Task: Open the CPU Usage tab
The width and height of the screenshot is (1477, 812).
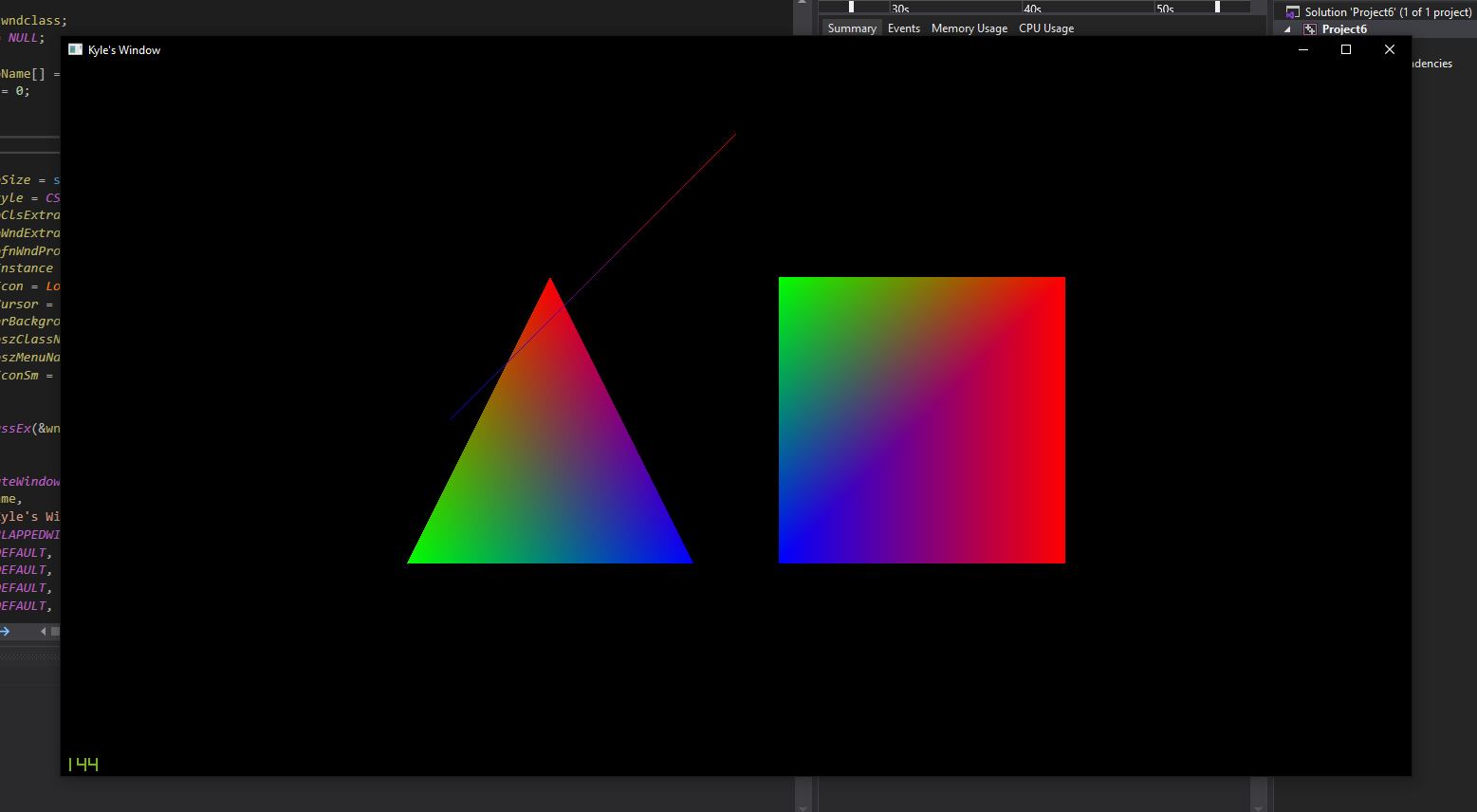Action: coord(1046,28)
